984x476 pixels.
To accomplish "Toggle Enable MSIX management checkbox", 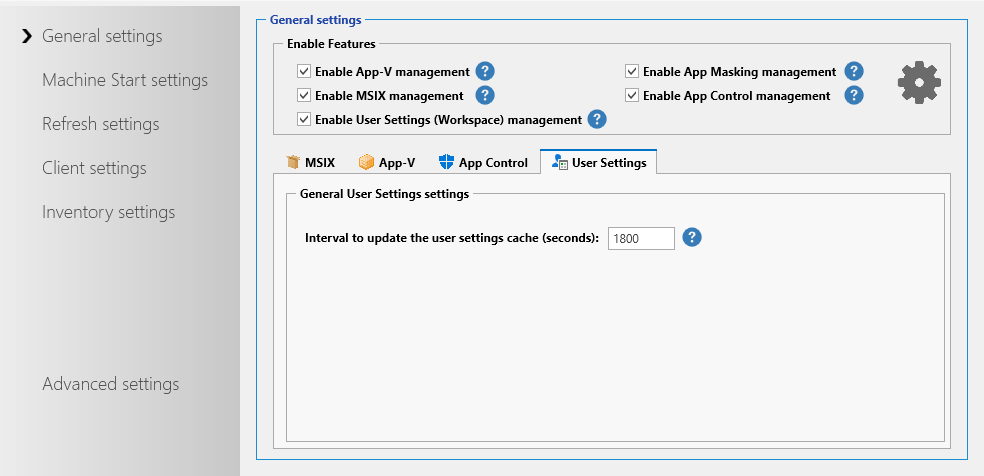I will [304, 95].
